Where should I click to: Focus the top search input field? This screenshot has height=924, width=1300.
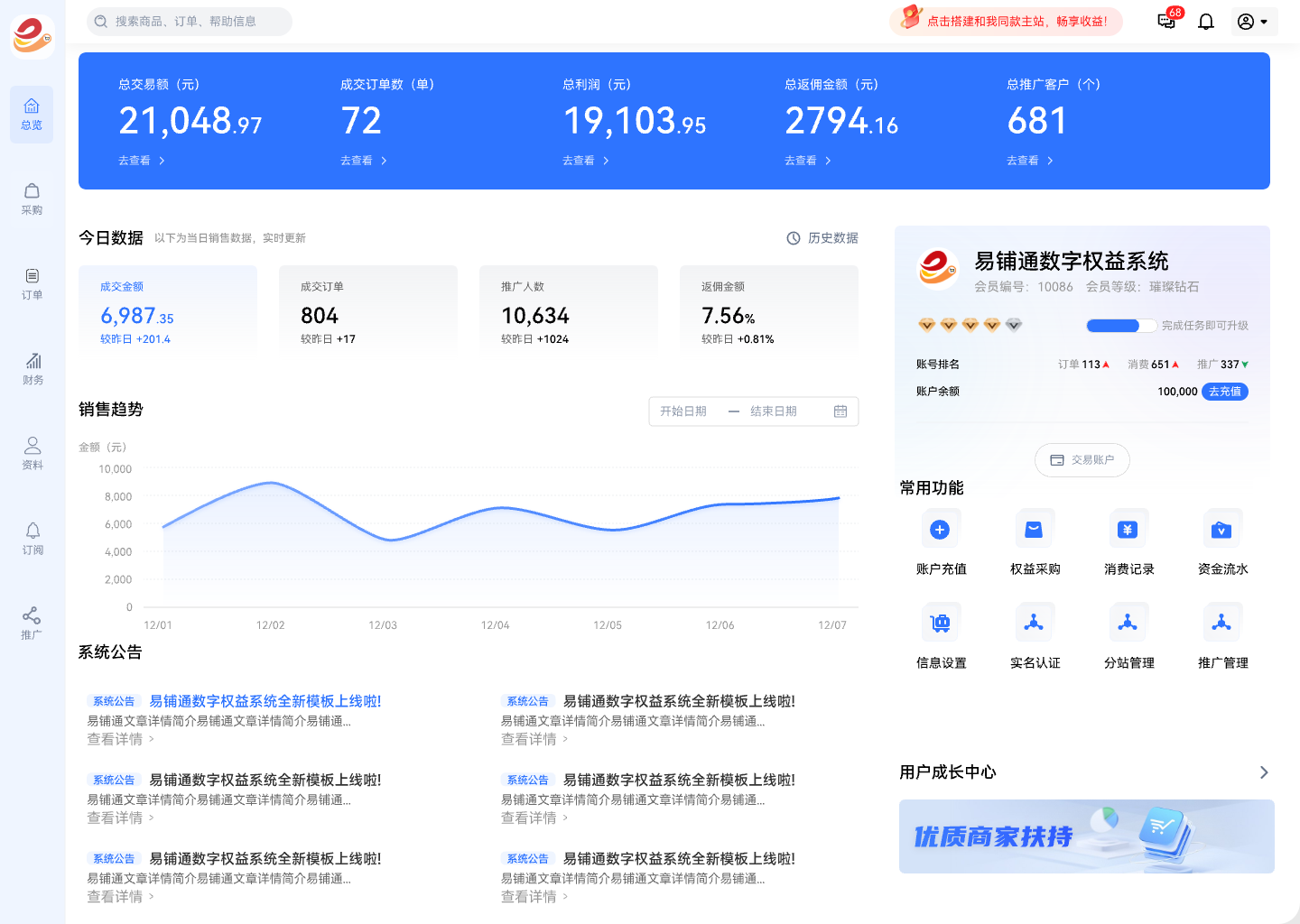click(194, 22)
